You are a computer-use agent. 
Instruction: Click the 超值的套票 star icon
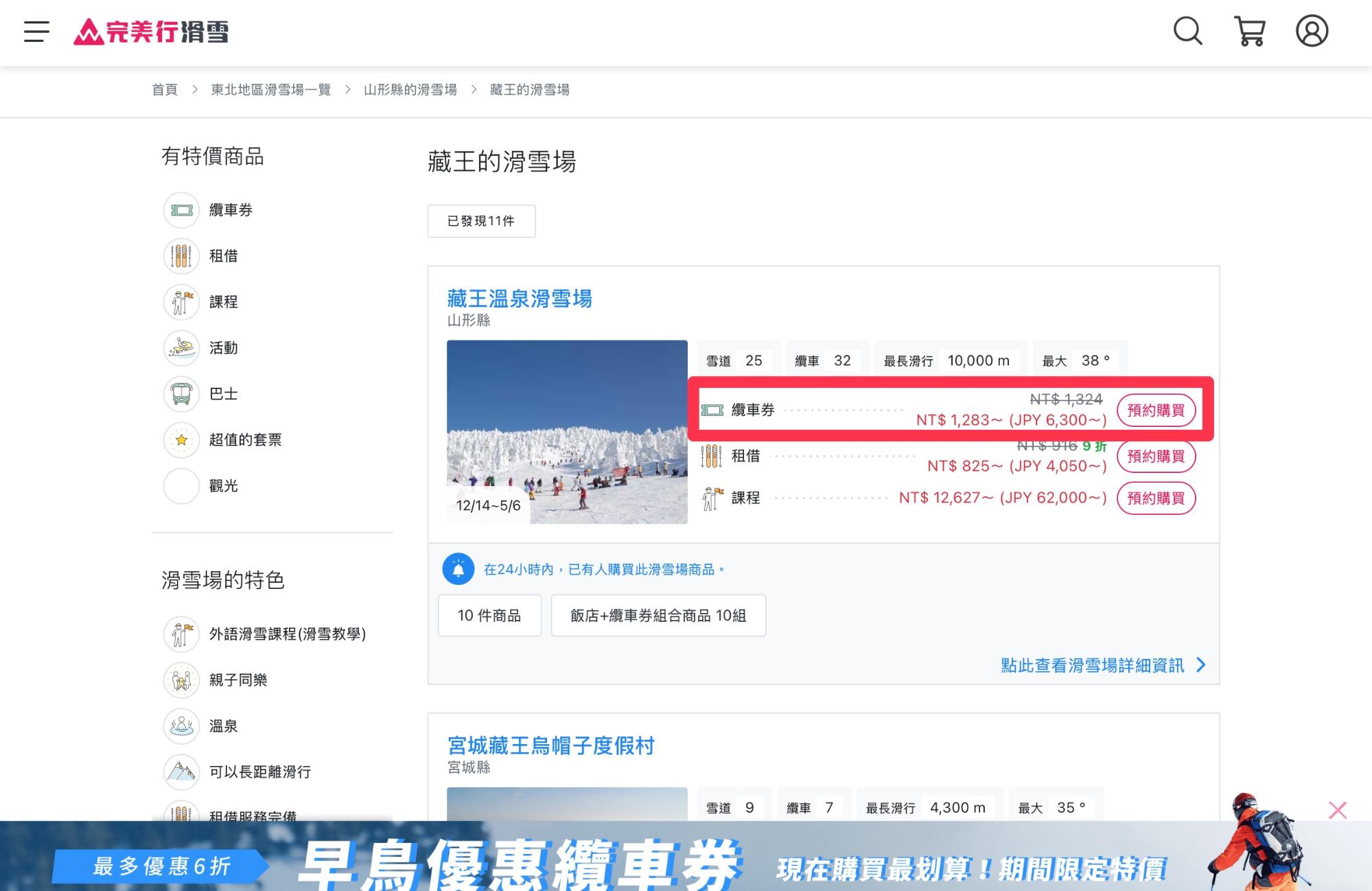pyautogui.click(x=181, y=439)
